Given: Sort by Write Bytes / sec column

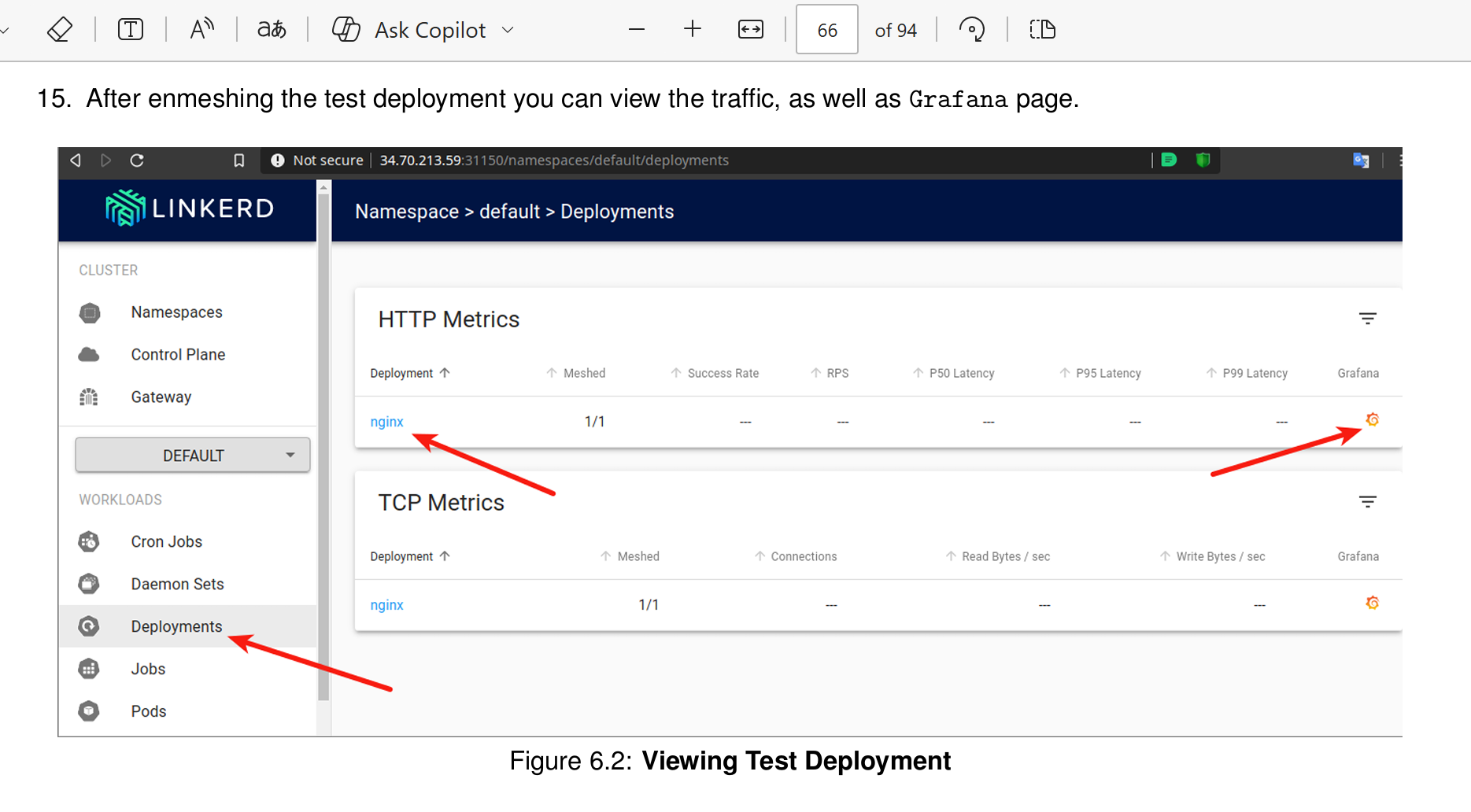Looking at the screenshot, I should (x=1213, y=556).
